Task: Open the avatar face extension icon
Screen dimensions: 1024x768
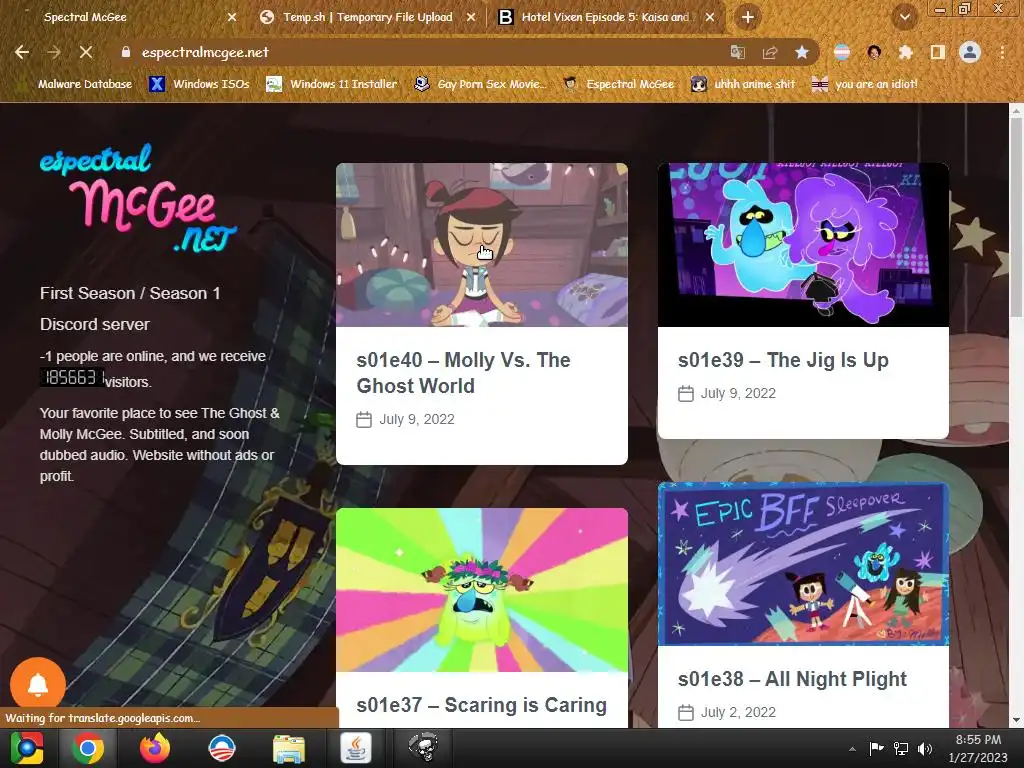Action: pos(874,52)
